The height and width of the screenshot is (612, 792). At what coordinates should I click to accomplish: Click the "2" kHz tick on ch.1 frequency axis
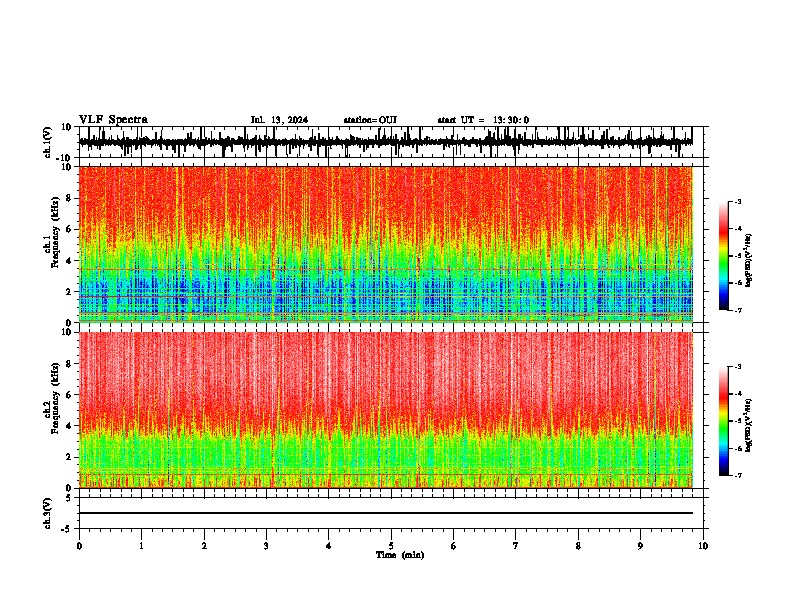[x=69, y=292]
